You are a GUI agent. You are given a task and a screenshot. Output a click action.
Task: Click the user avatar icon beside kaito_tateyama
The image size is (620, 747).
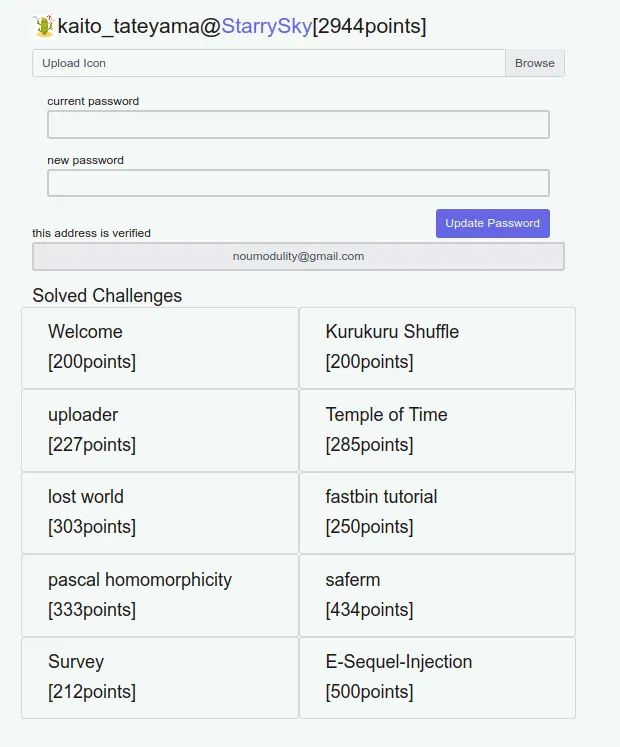point(43,27)
